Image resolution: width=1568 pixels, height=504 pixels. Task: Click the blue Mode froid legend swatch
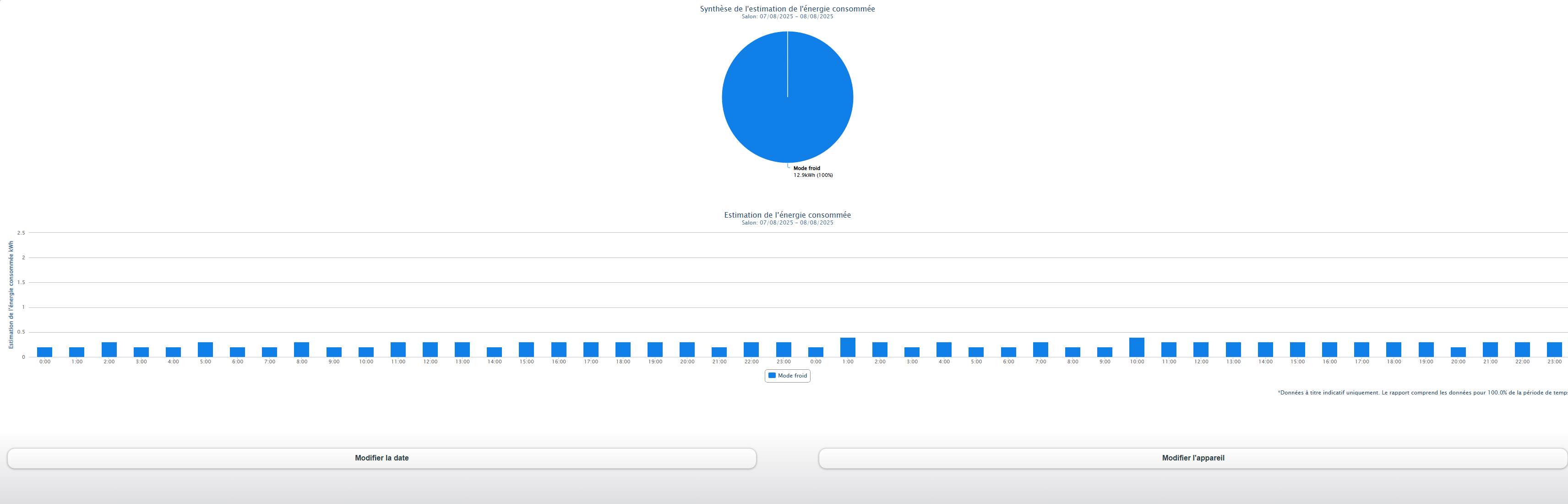(x=772, y=376)
